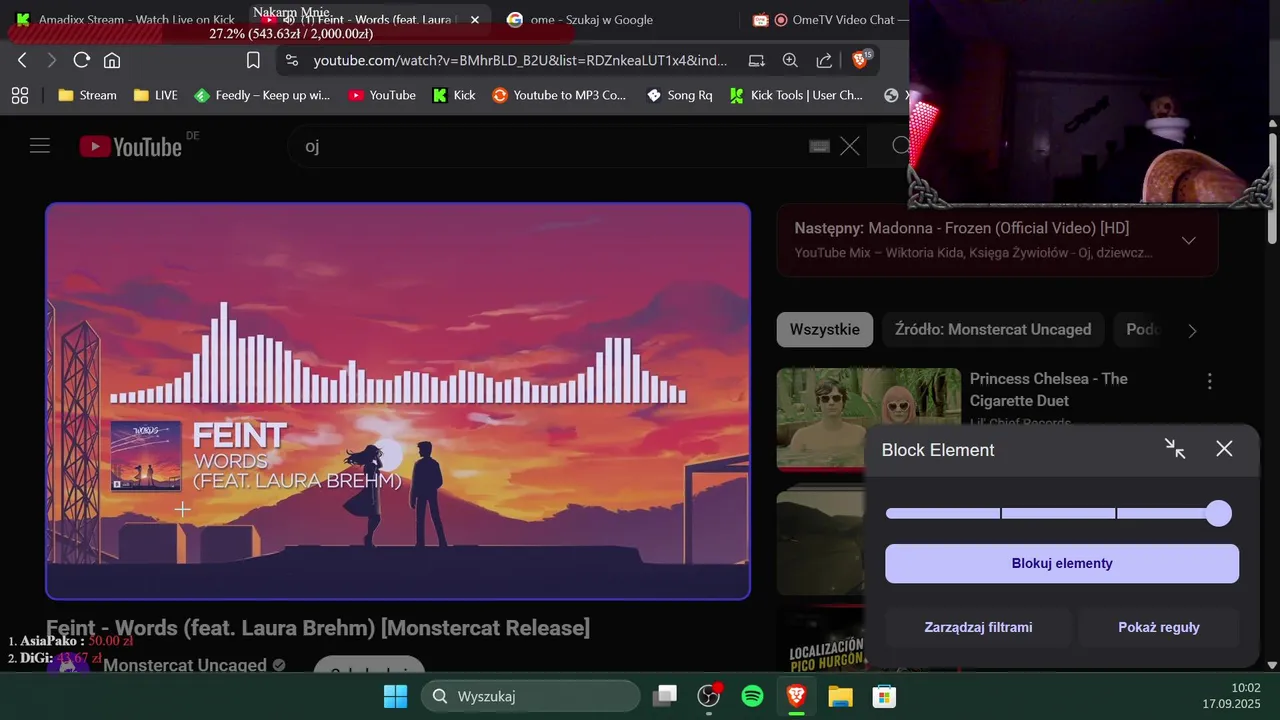This screenshot has width=1280, height=720.
Task: Open Kick Tools User Chat bookmark
Action: coord(796,95)
